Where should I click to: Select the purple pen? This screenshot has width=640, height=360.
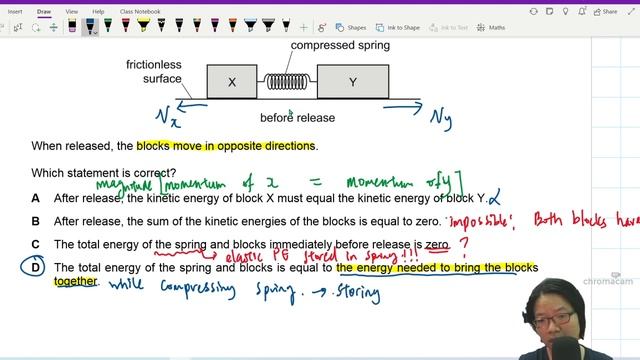click(215, 26)
